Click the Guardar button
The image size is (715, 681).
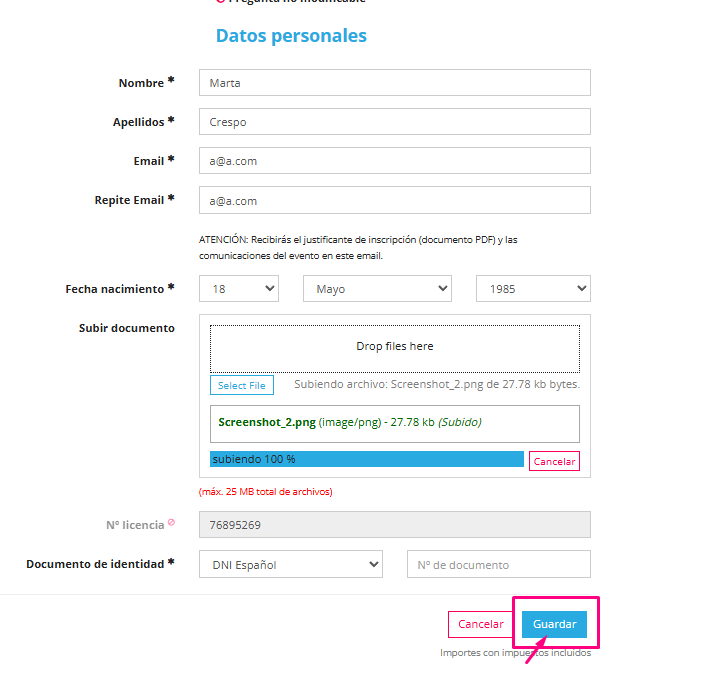click(x=554, y=624)
